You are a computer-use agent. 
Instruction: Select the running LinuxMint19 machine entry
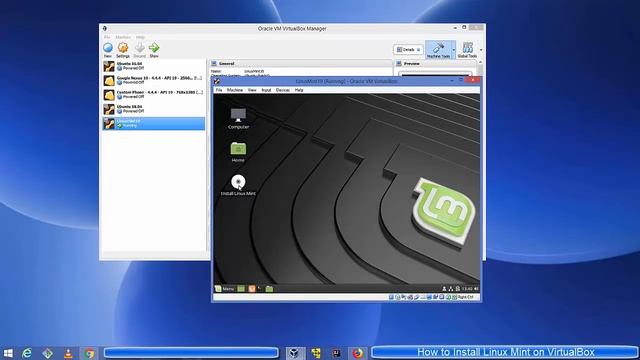pyautogui.click(x=154, y=123)
